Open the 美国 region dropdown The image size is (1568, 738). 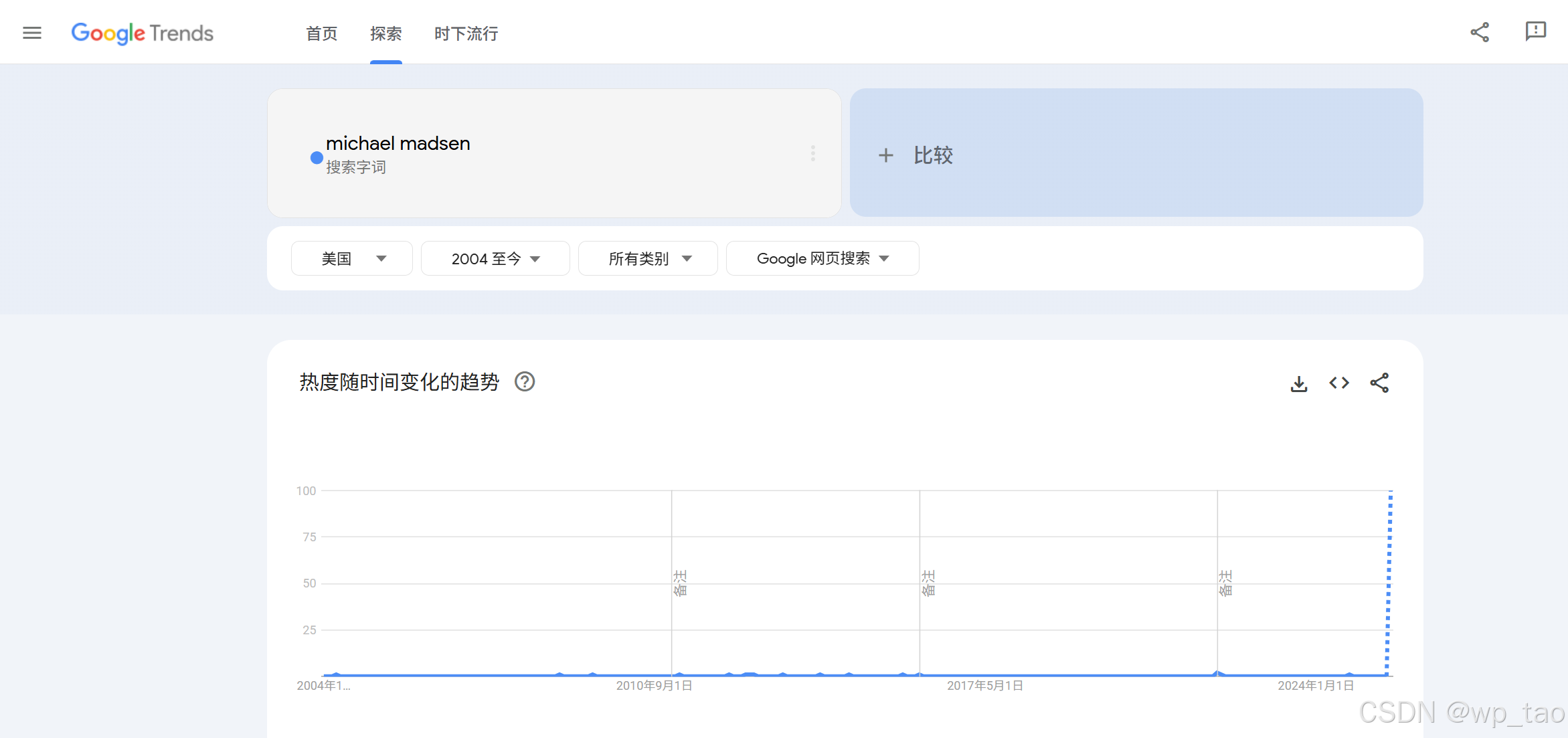pos(352,258)
